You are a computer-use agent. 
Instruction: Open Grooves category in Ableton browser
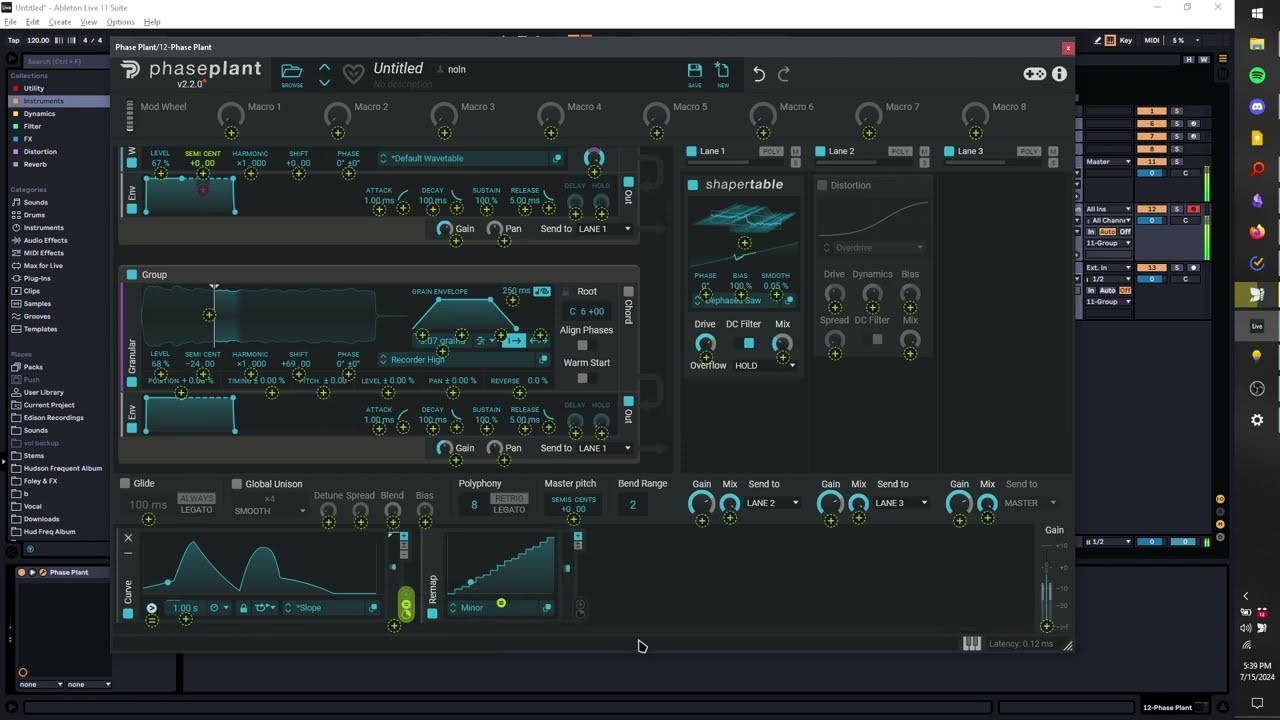37,316
